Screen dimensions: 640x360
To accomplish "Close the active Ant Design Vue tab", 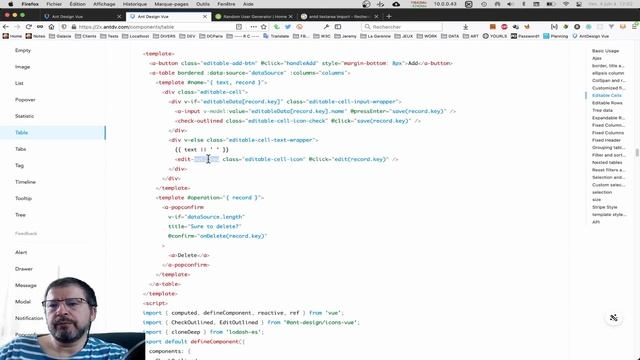I will (205, 17).
